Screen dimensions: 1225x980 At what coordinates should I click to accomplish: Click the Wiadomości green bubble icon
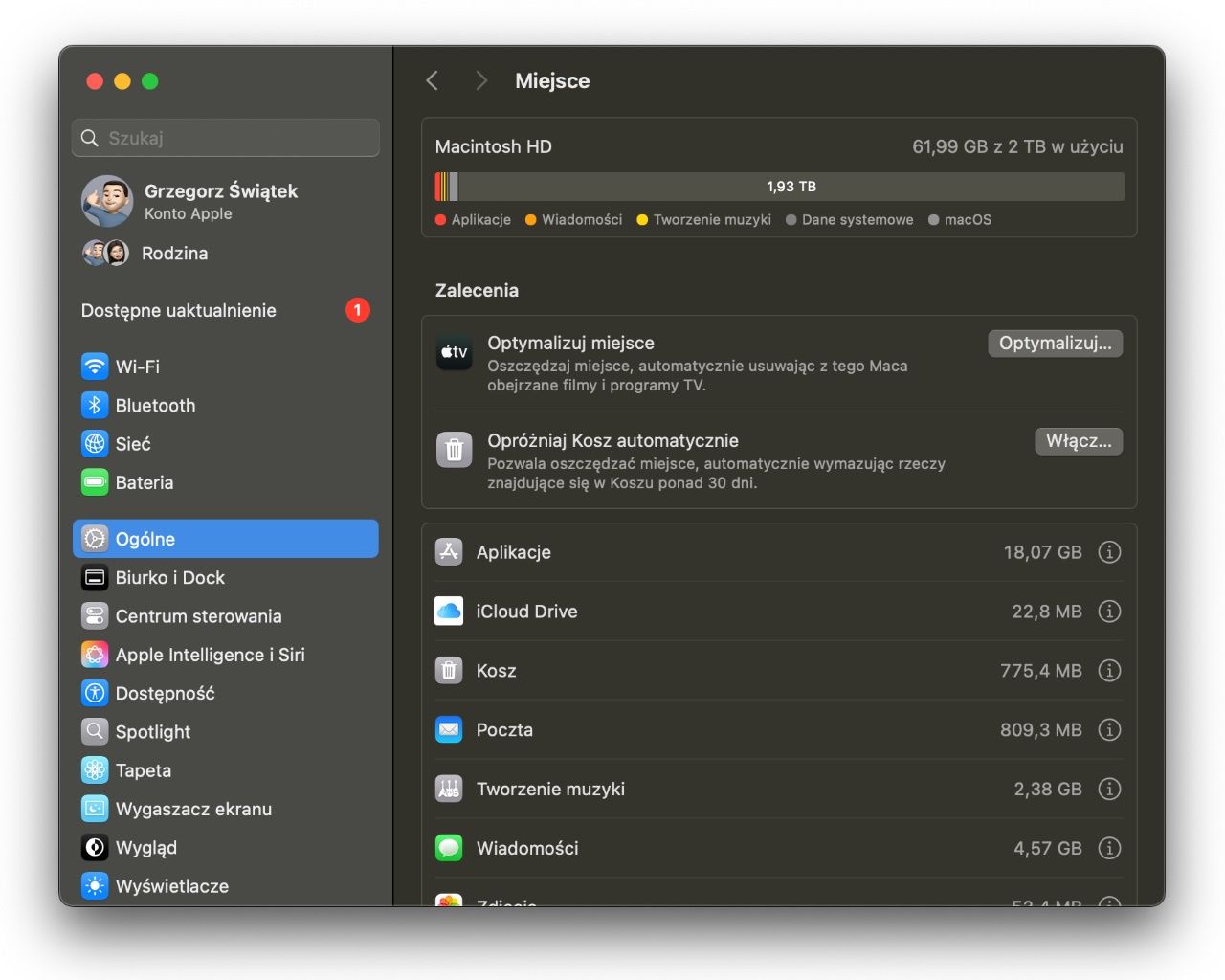click(449, 848)
